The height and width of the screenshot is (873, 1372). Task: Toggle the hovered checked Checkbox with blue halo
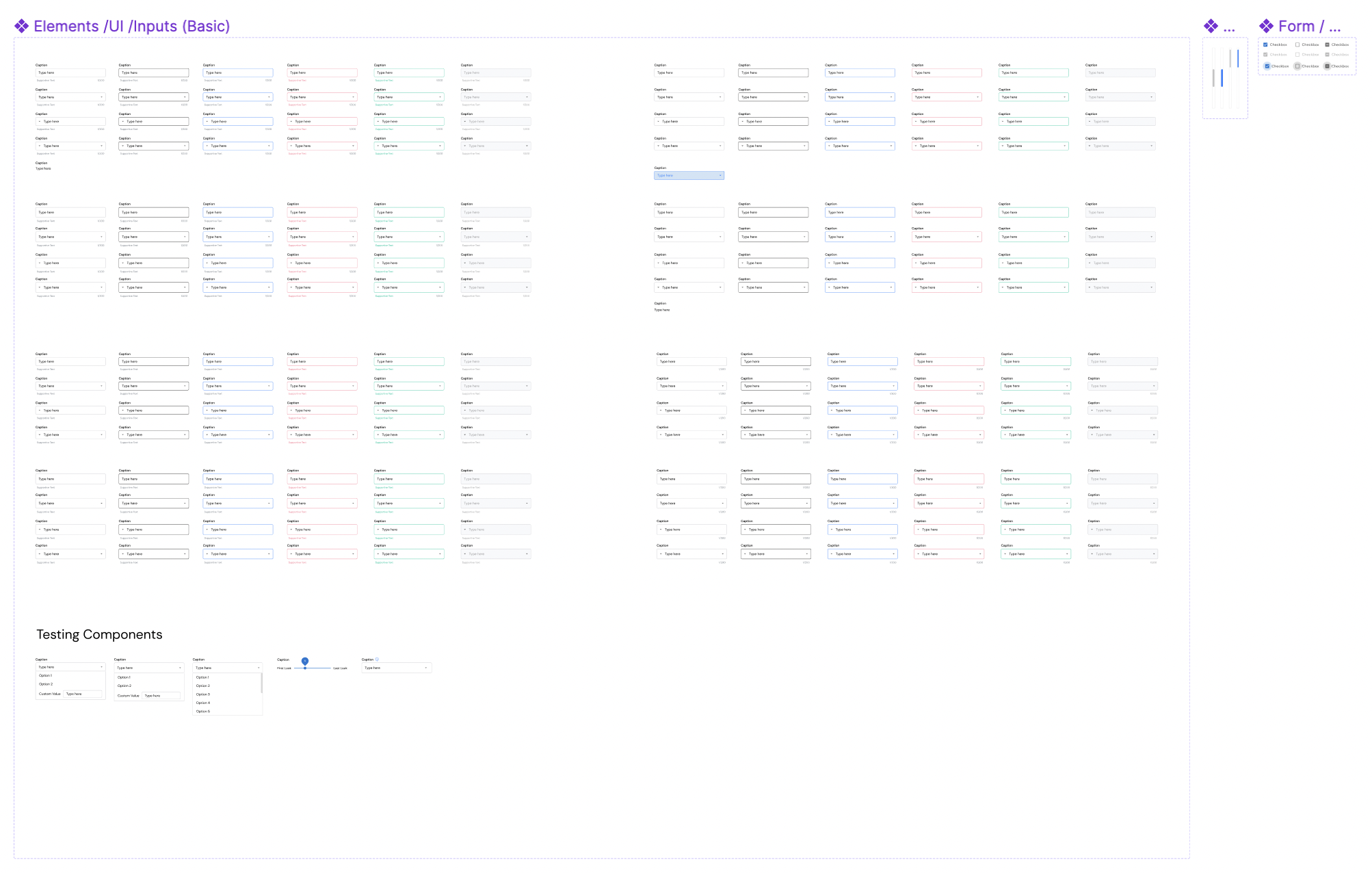(1267, 66)
